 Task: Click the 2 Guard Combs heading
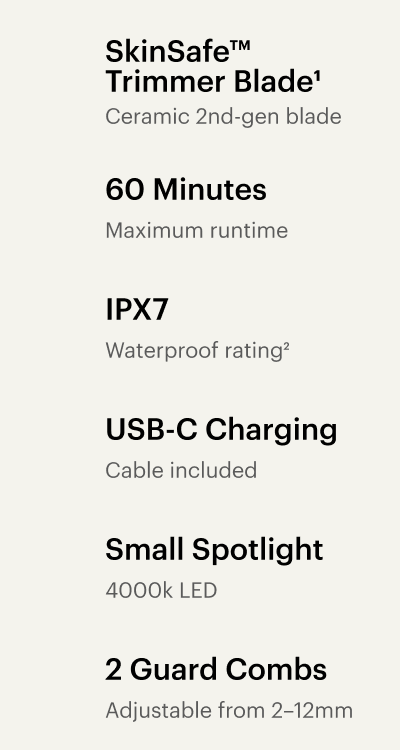point(216,670)
